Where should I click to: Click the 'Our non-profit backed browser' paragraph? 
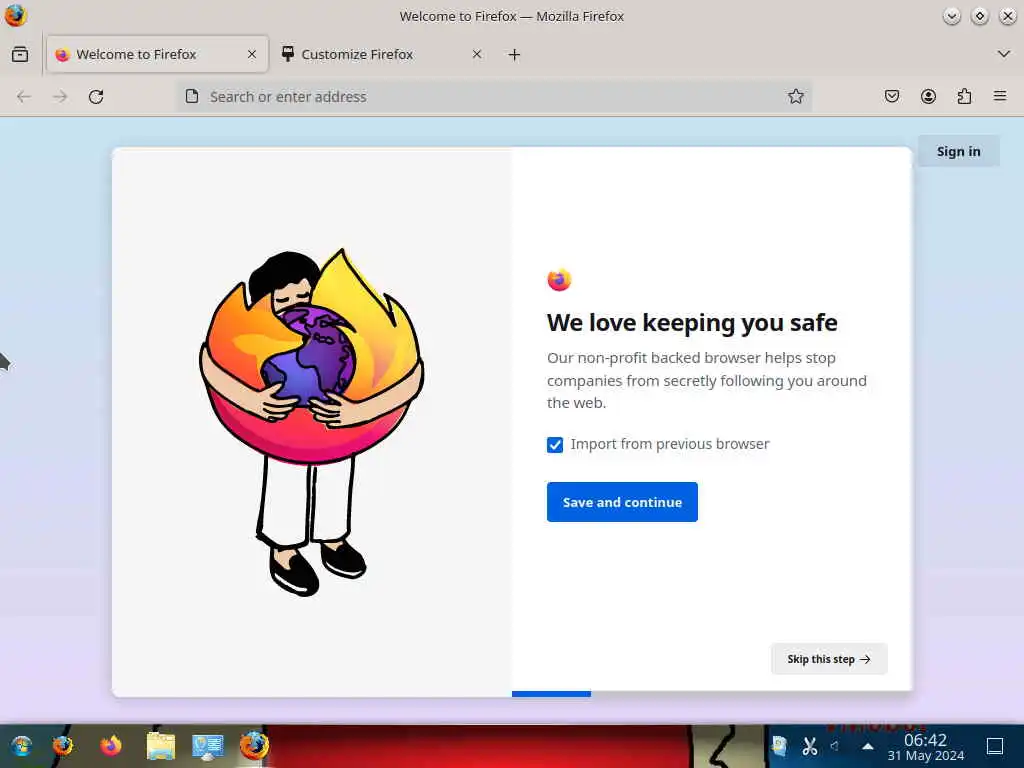pos(707,380)
